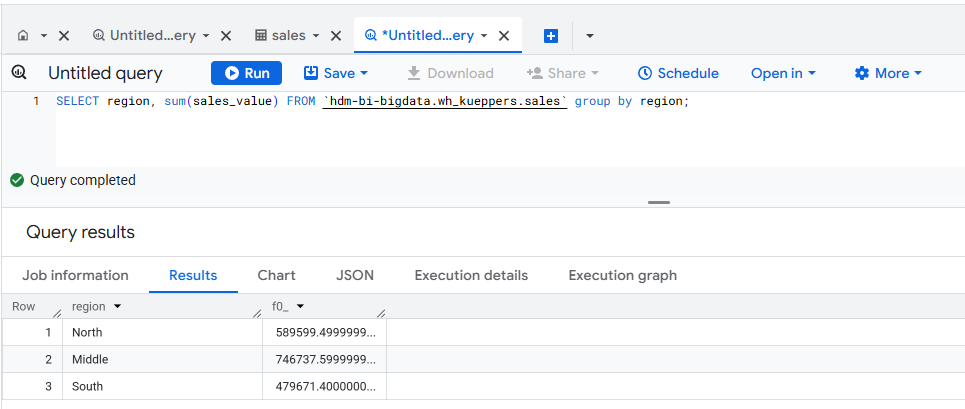Click the f0_ column resize handle
Viewport: 965px width, 409px height.
pyautogui.click(x=381, y=314)
